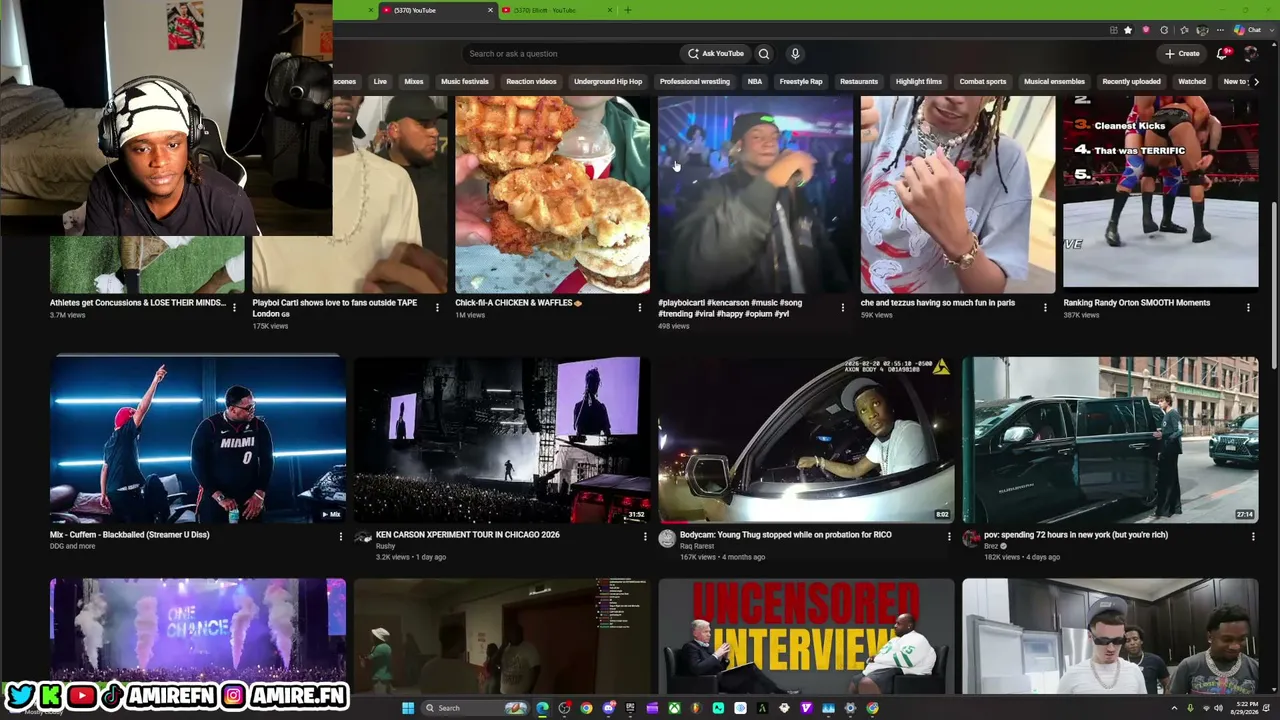Open Ken Carson Xperiment Tour thumbnail
This screenshot has height=720, width=1280.
(502, 439)
